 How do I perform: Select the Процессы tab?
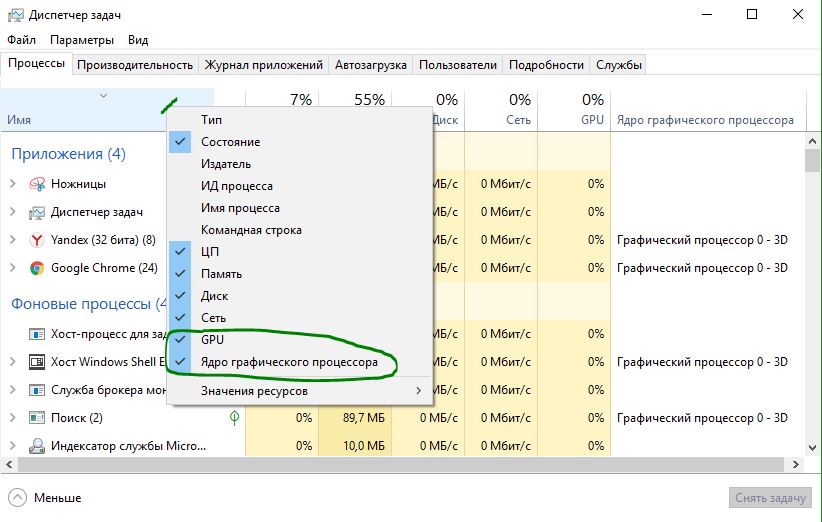pyautogui.click(x=36, y=63)
